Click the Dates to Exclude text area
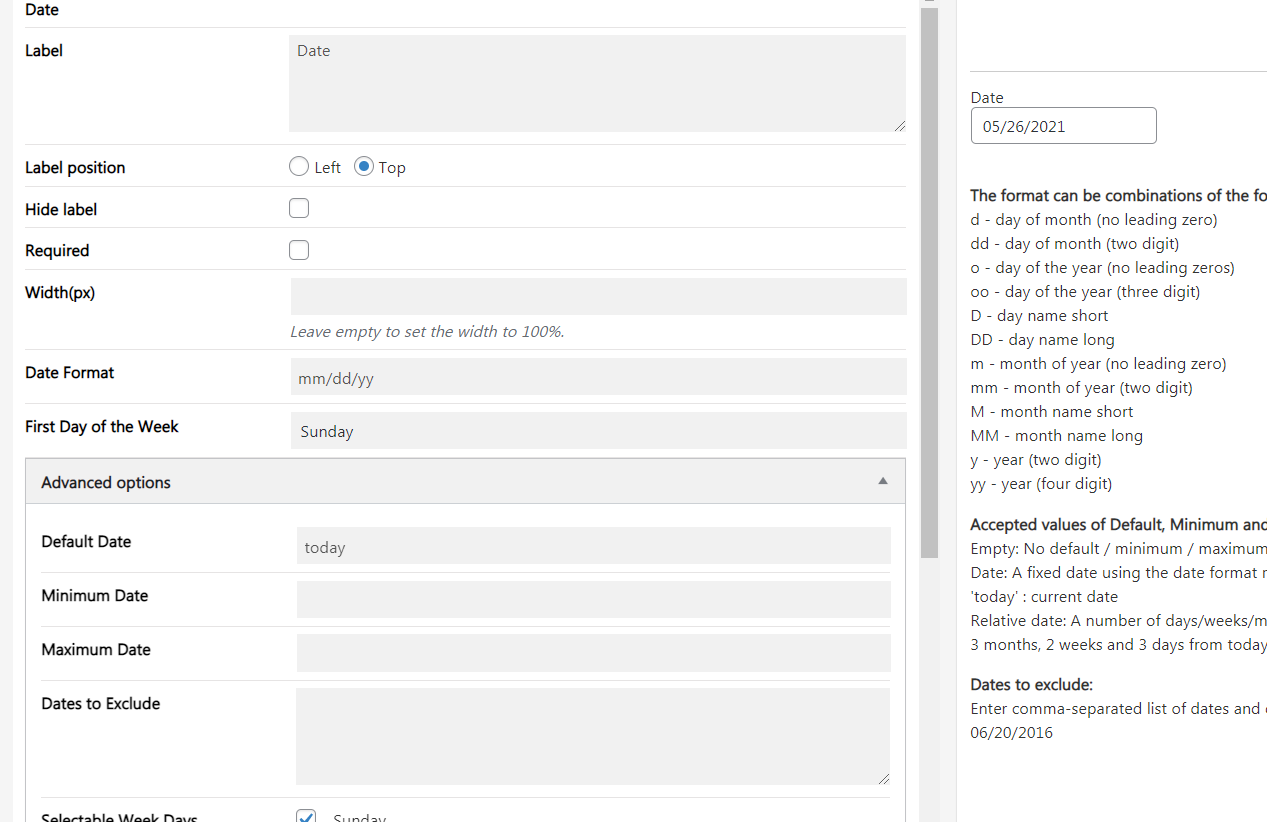This screenshot has height=822, width=1267. coord(593,736)
